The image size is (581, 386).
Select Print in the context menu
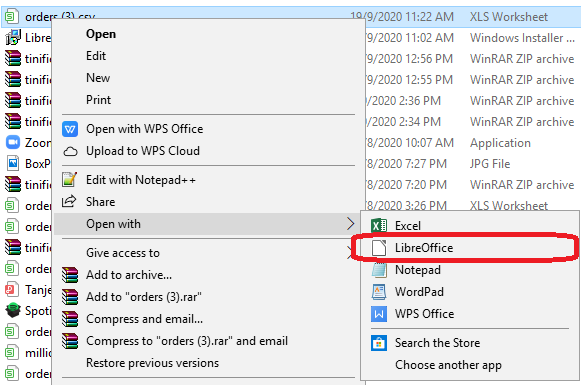click(99, 100)
